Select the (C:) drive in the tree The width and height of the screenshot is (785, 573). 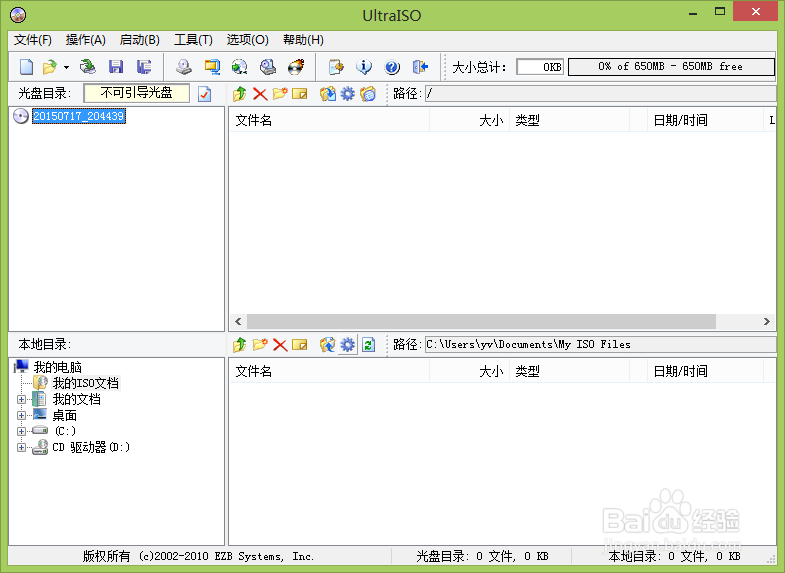[x=65, y=431]
